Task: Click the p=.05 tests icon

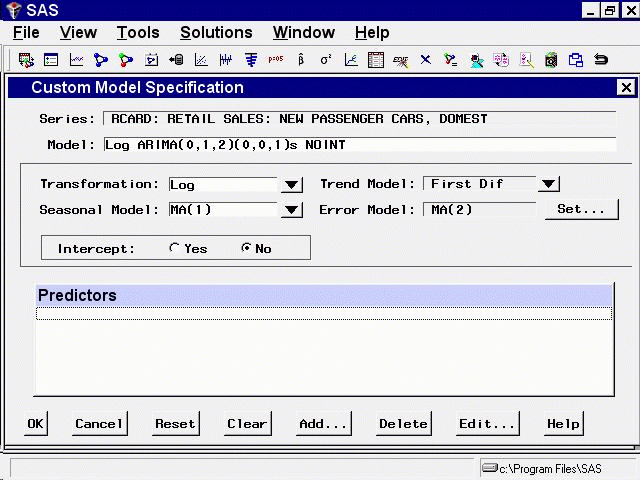Action: [x=276, y=59]
